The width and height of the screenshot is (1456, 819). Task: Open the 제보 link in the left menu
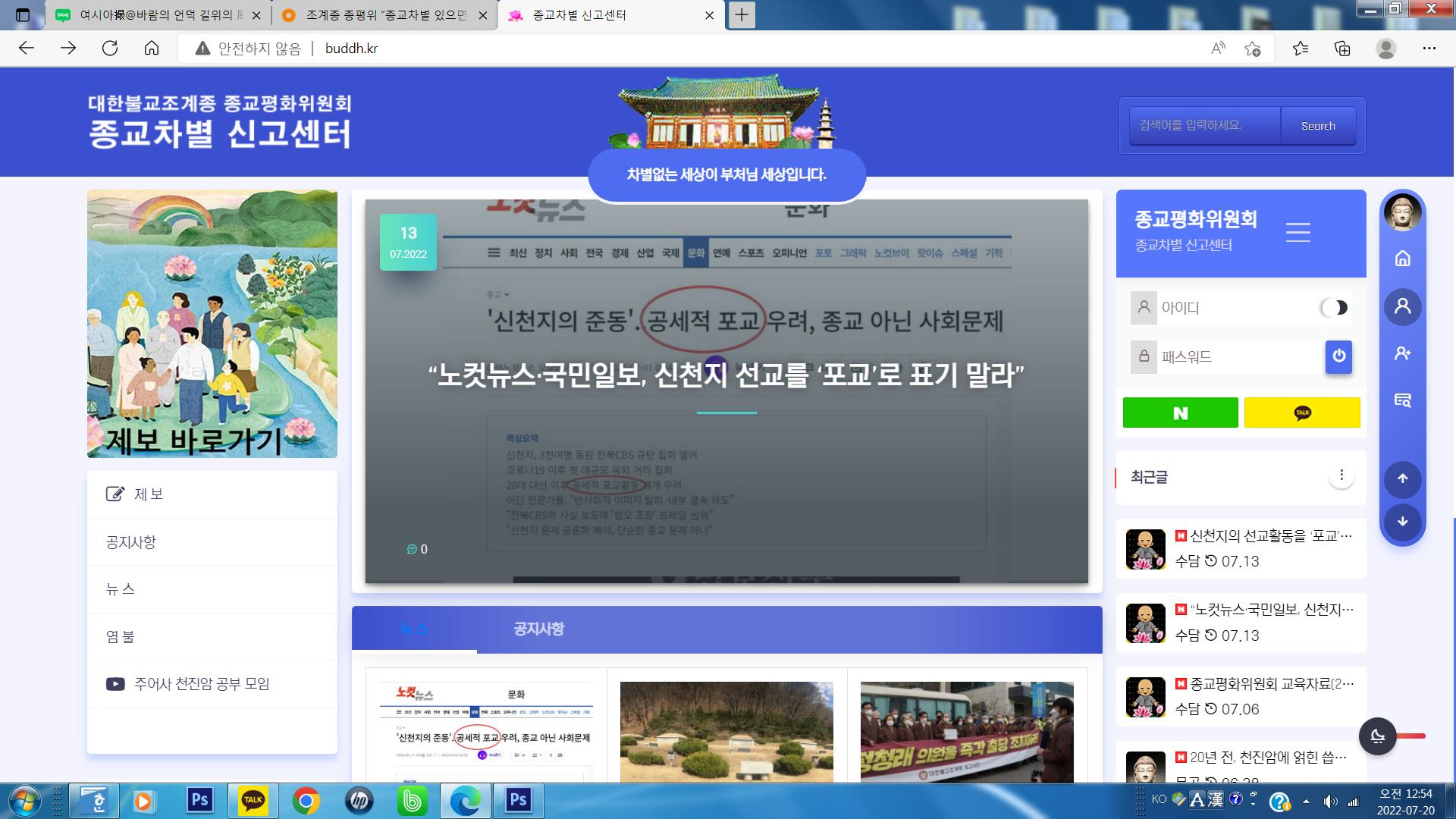[x=146, y=494]
